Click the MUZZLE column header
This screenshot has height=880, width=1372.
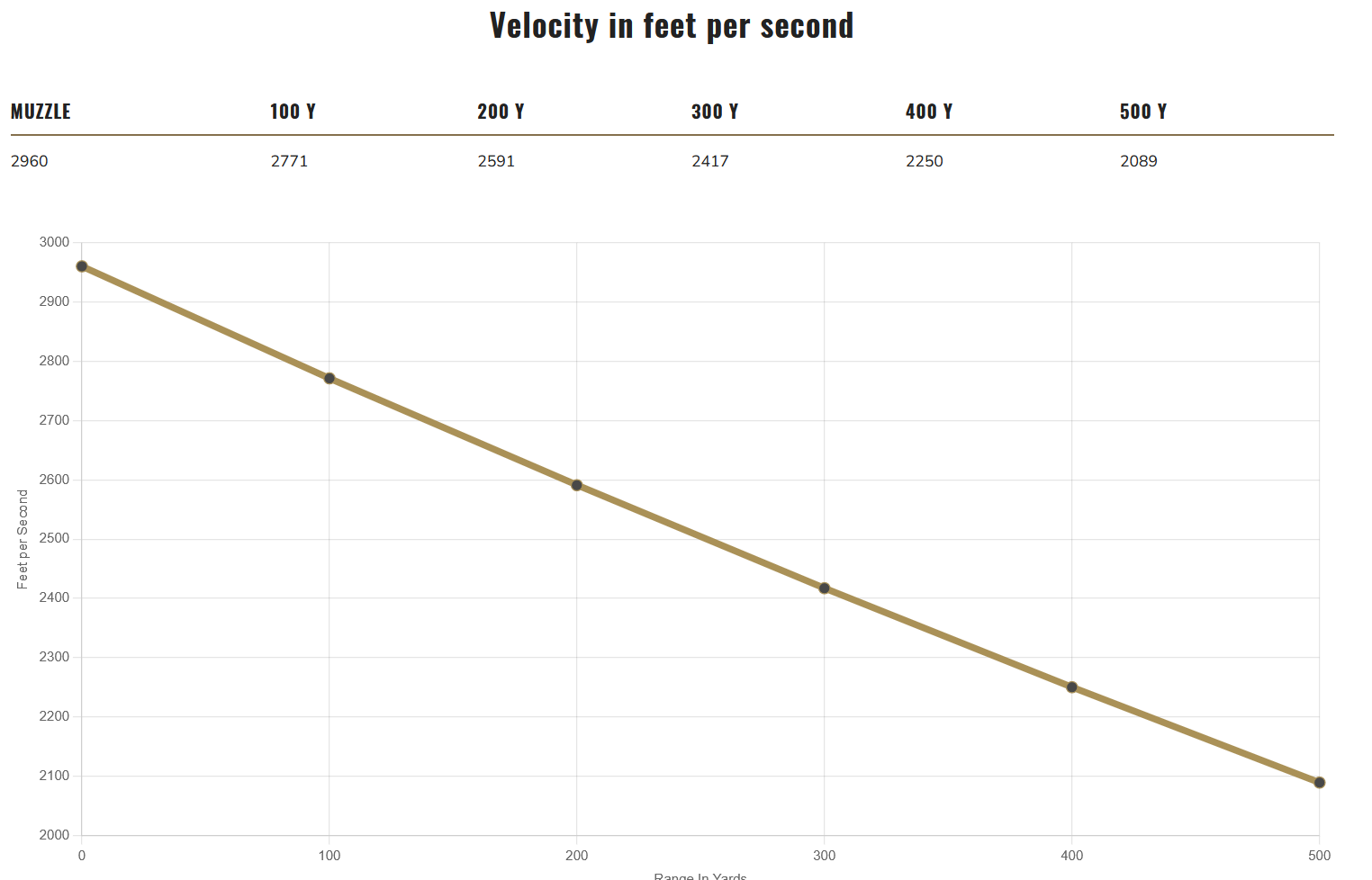pyautogui.click(x=41, y=112)
